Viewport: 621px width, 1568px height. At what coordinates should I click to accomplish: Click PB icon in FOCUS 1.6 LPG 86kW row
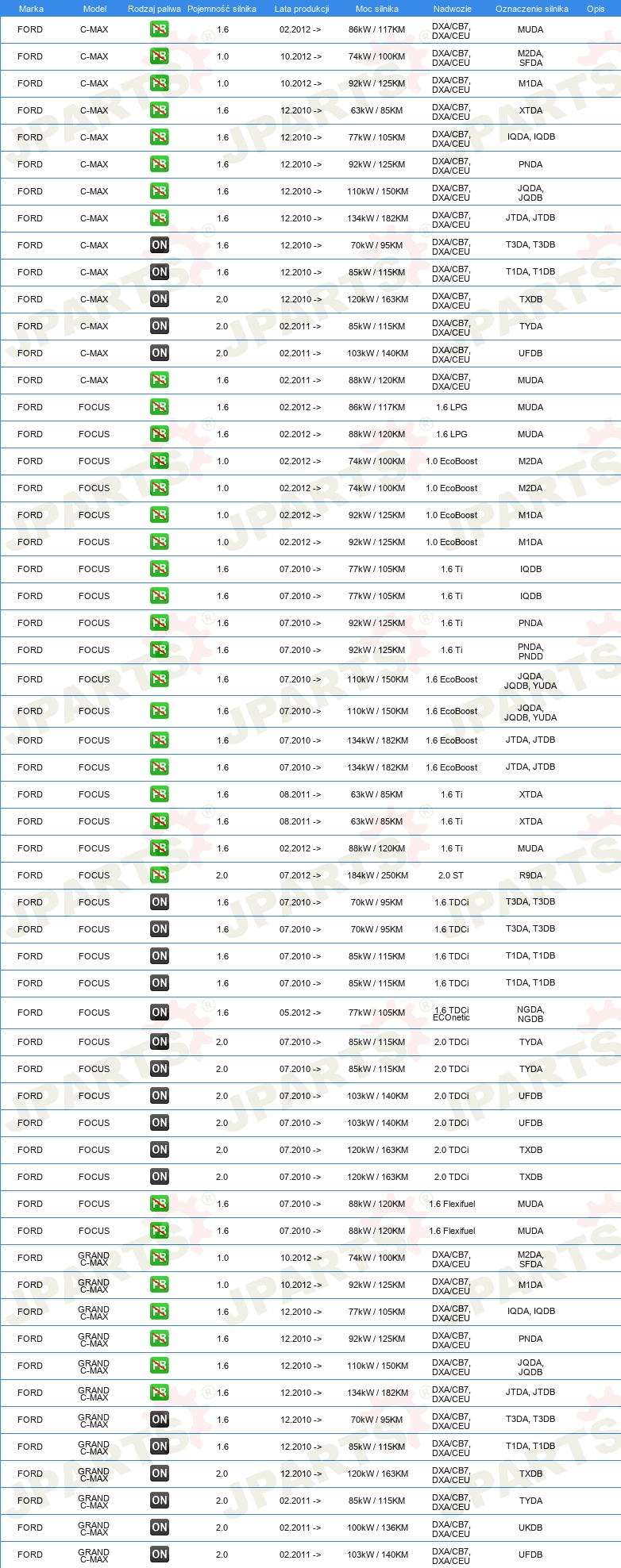click(x=160, y=407)
